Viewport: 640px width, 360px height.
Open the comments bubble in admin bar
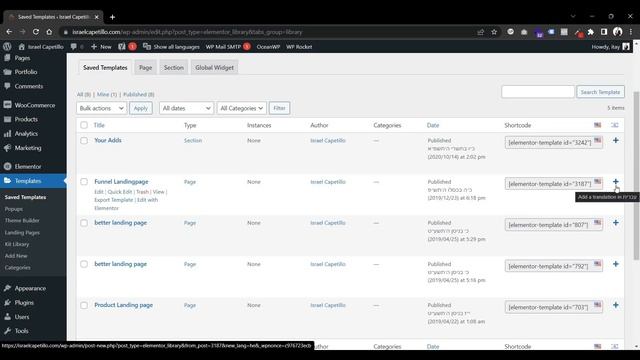pos(74,47)
